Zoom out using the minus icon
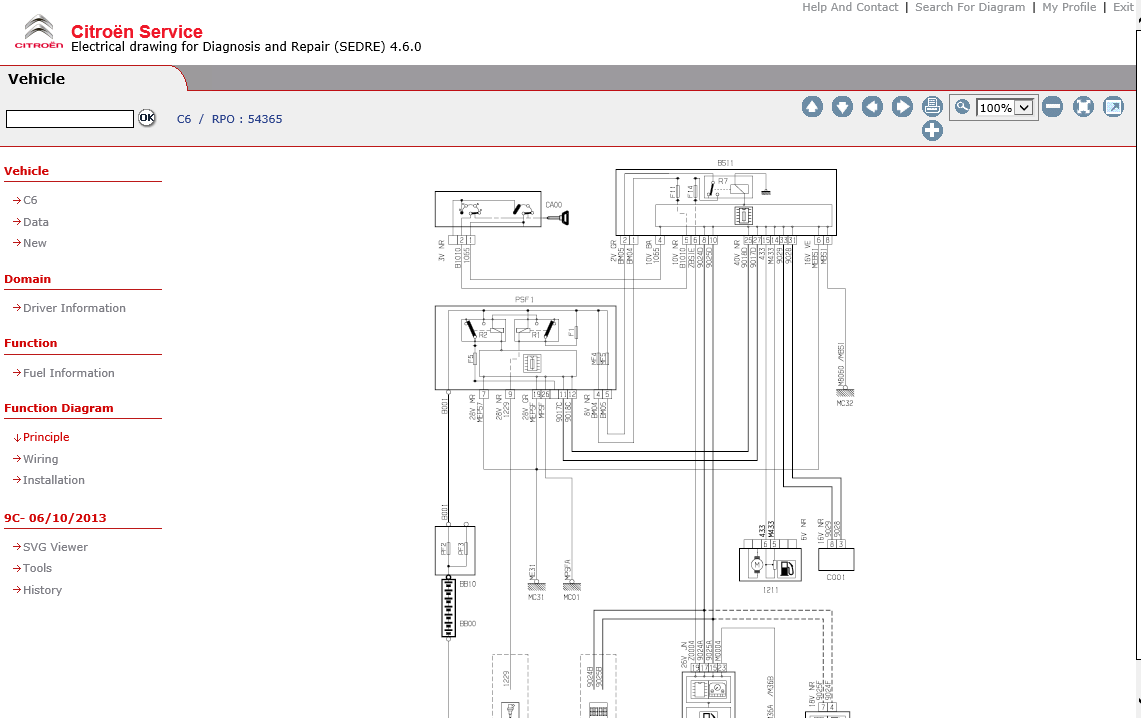1141x718 pixels. (1052, 107)
